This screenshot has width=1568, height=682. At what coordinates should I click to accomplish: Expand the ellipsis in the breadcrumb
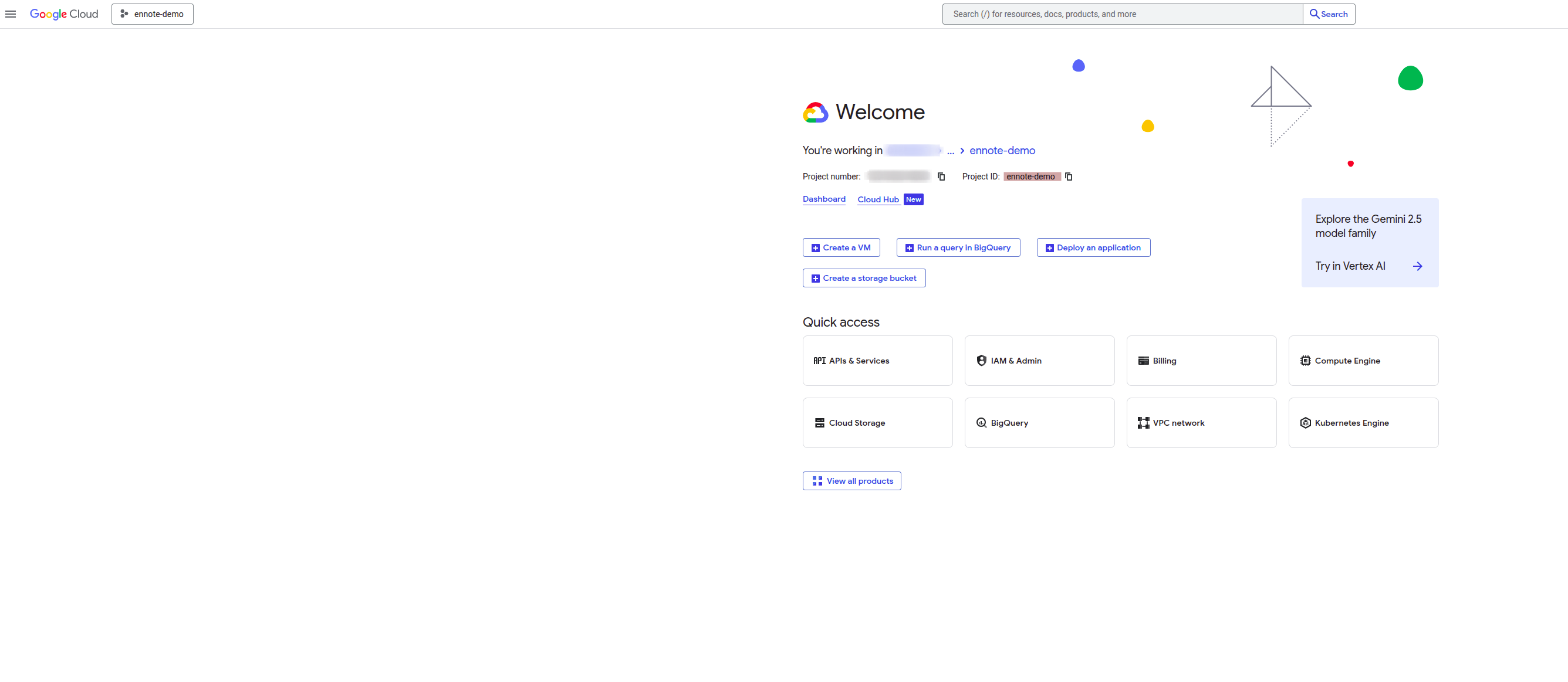[x=950, y=151]
